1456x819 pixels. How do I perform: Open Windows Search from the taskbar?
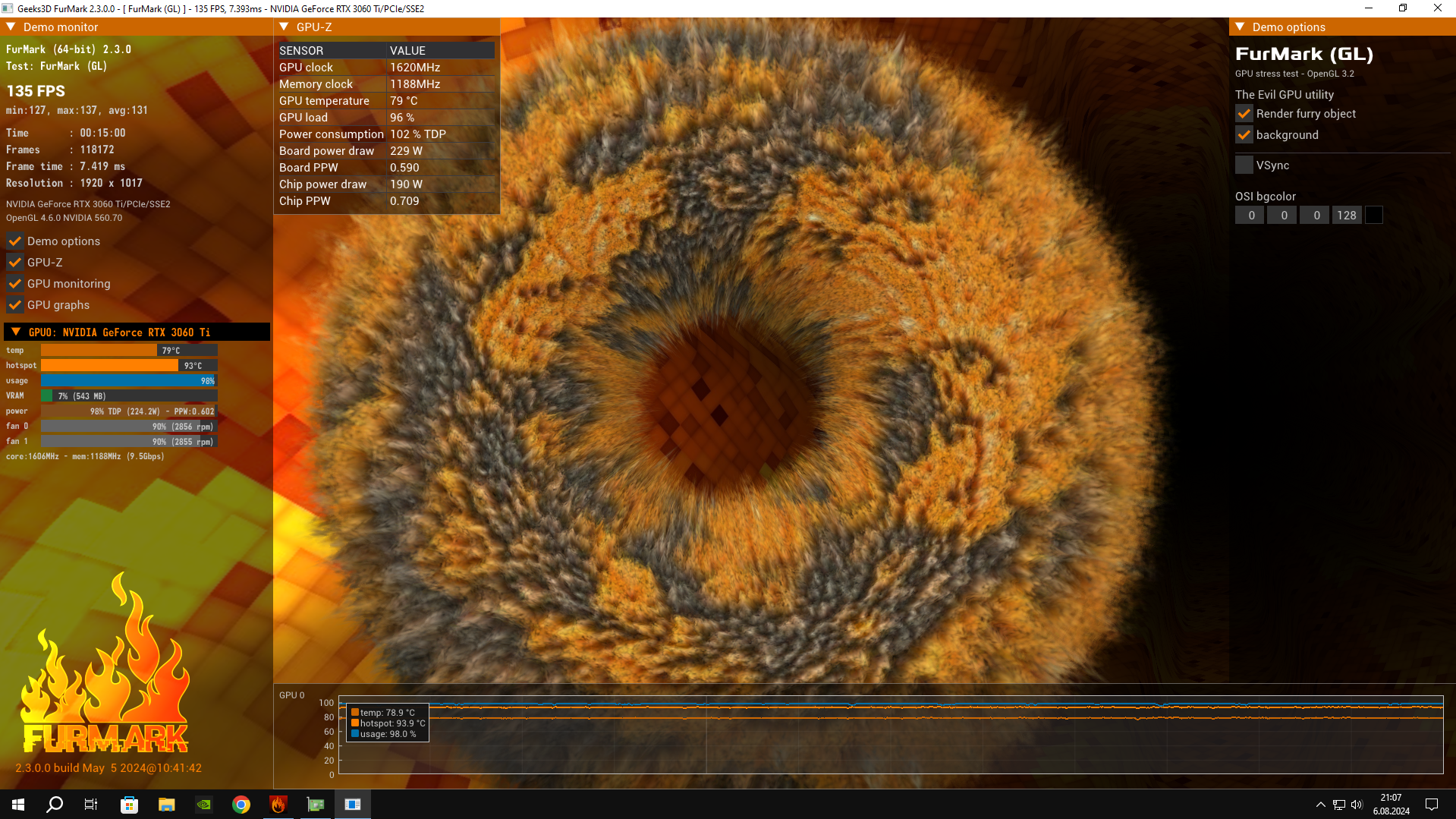(x=55, y=805)
